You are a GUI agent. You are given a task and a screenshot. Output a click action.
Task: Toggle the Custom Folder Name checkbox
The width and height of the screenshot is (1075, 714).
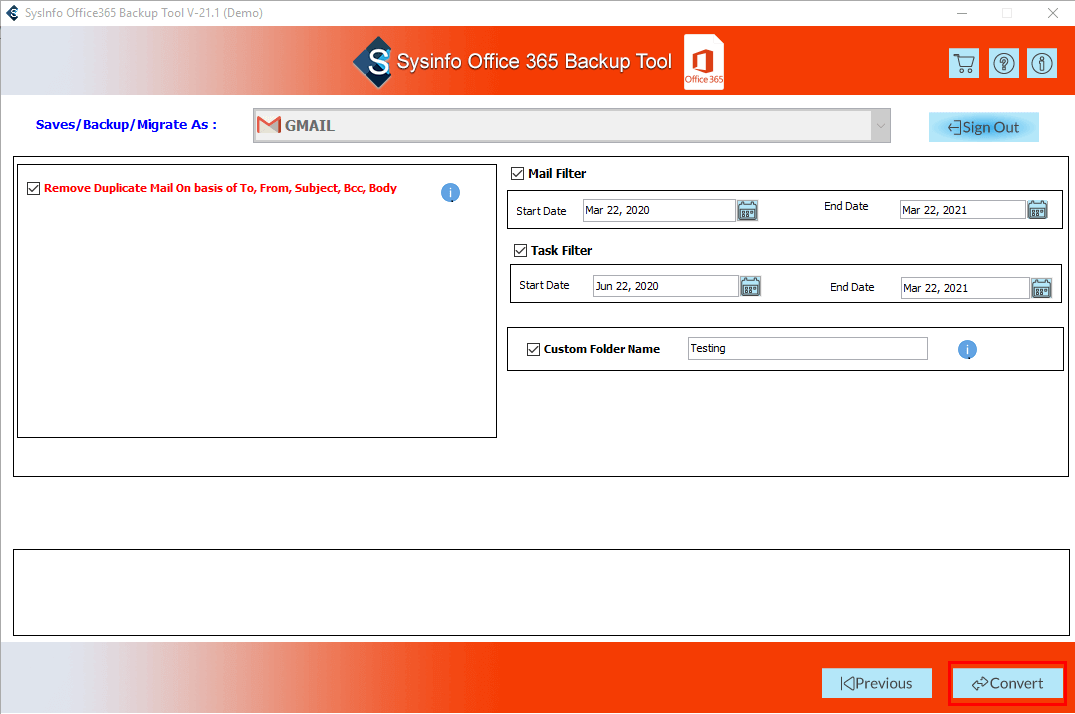533,349
